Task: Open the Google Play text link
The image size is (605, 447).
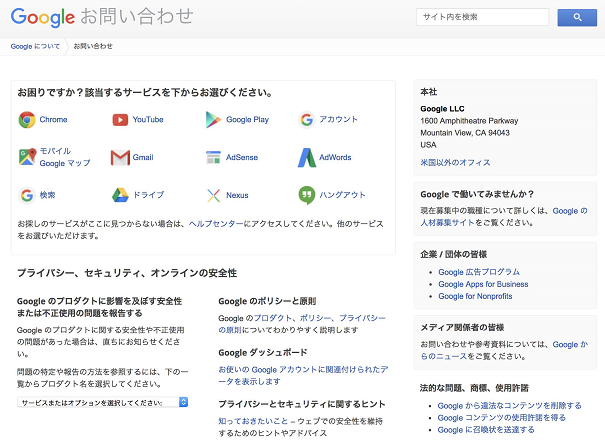Action: 247,120
